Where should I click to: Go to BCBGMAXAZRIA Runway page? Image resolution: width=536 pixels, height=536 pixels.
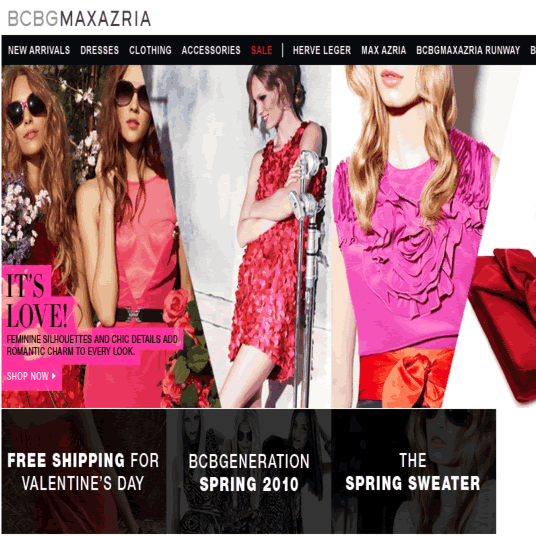pos(468,50)
